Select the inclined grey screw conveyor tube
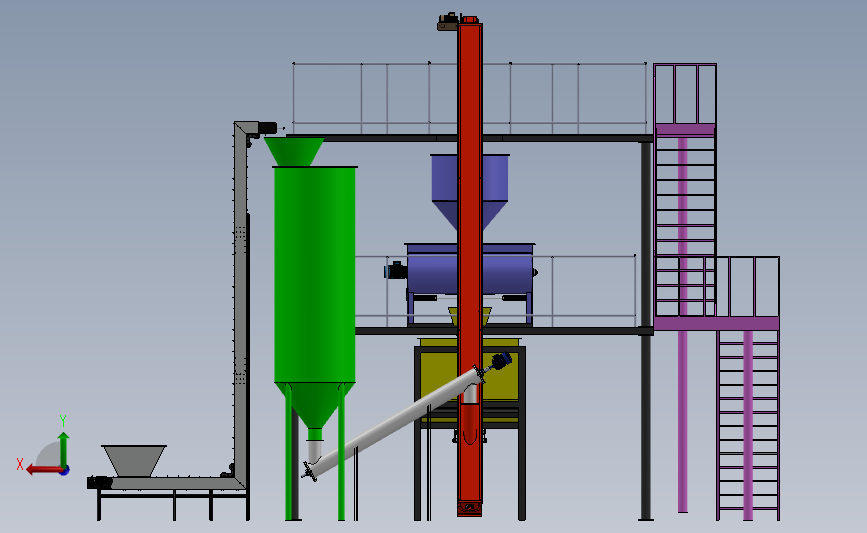The width and height of the screenshot is (867, 533). 393,422
